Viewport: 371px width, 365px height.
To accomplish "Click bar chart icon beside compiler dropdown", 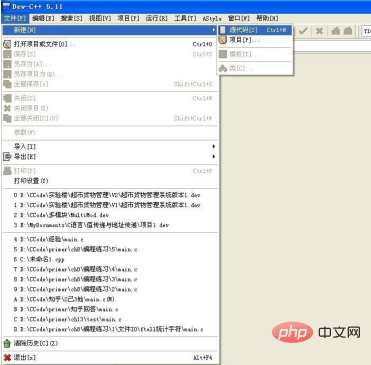I will pos(348,31).
